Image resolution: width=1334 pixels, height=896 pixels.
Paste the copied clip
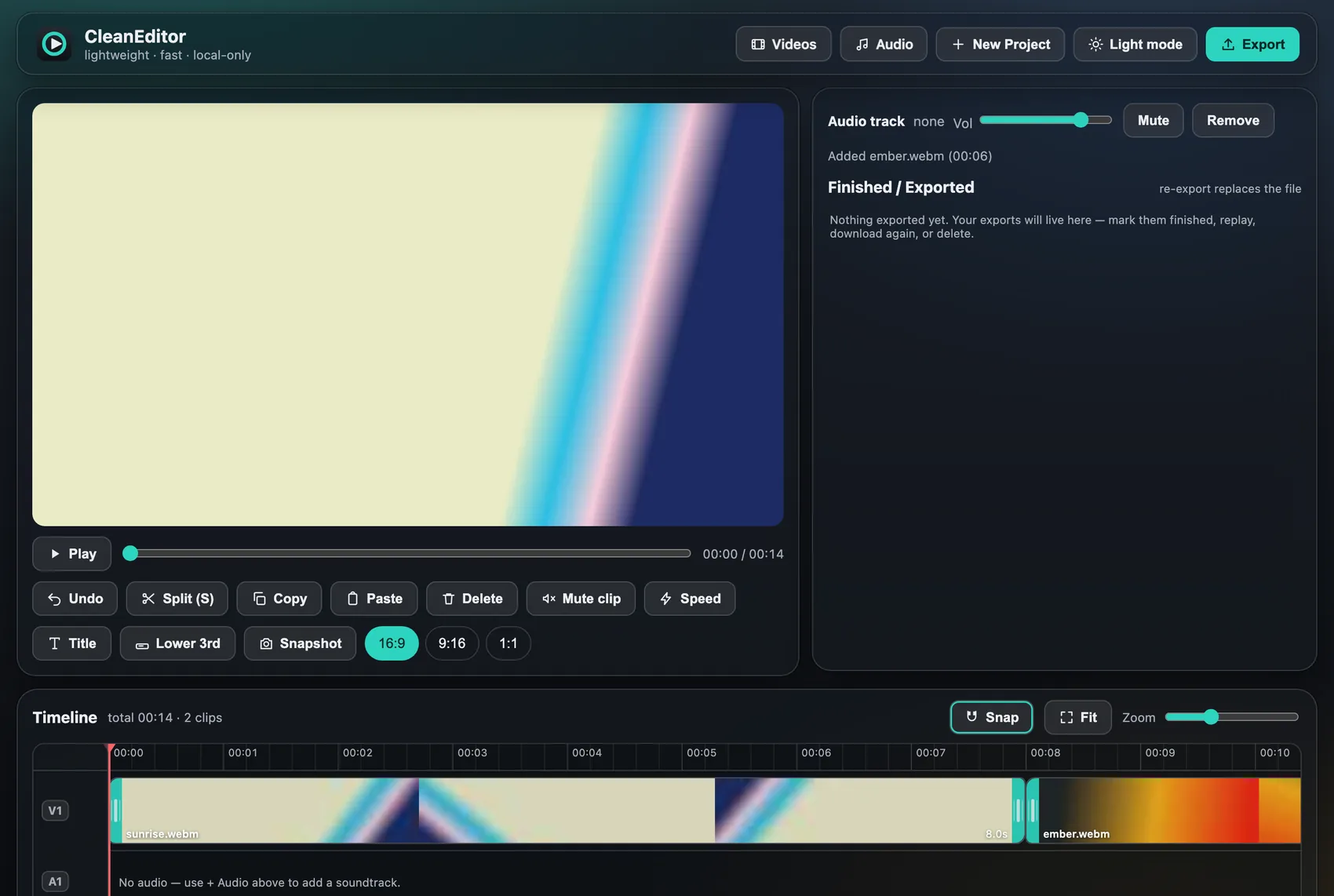pos(374,599)
